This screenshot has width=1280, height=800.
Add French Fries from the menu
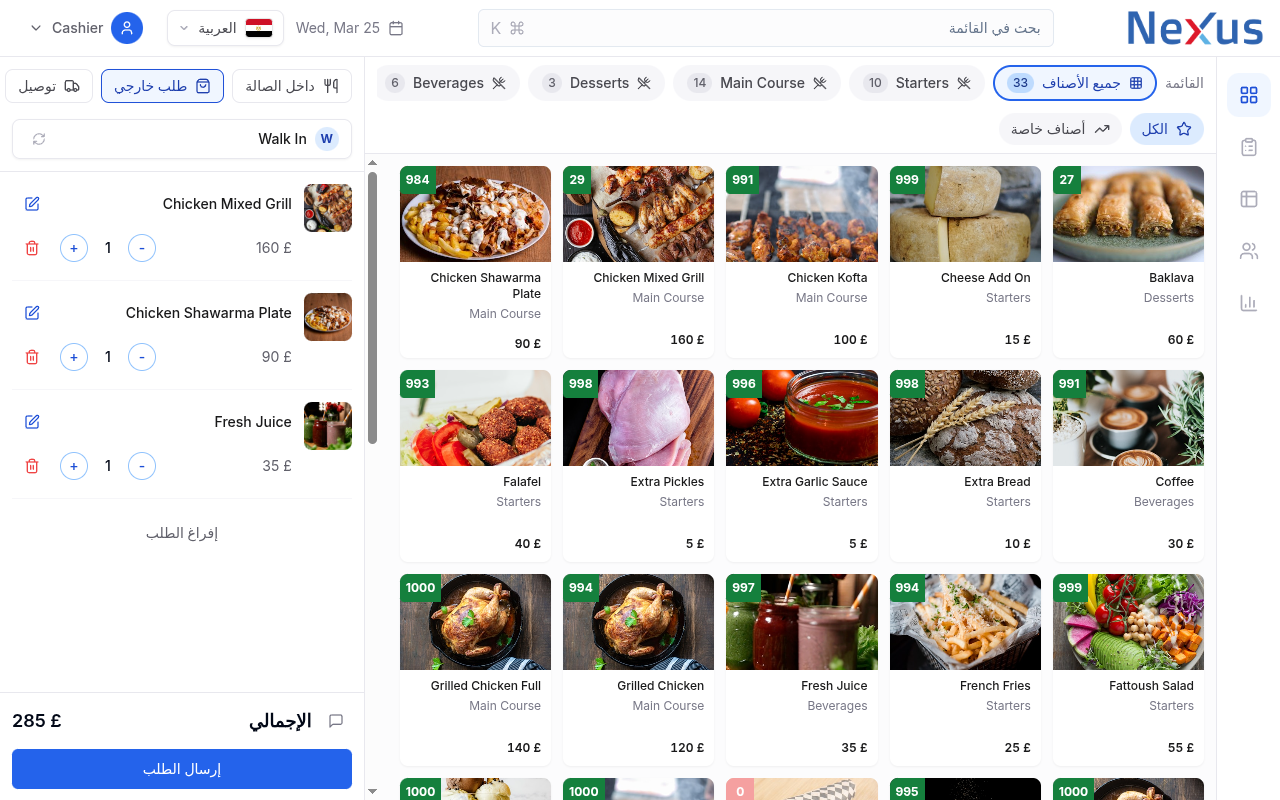[x=965, y=670]
